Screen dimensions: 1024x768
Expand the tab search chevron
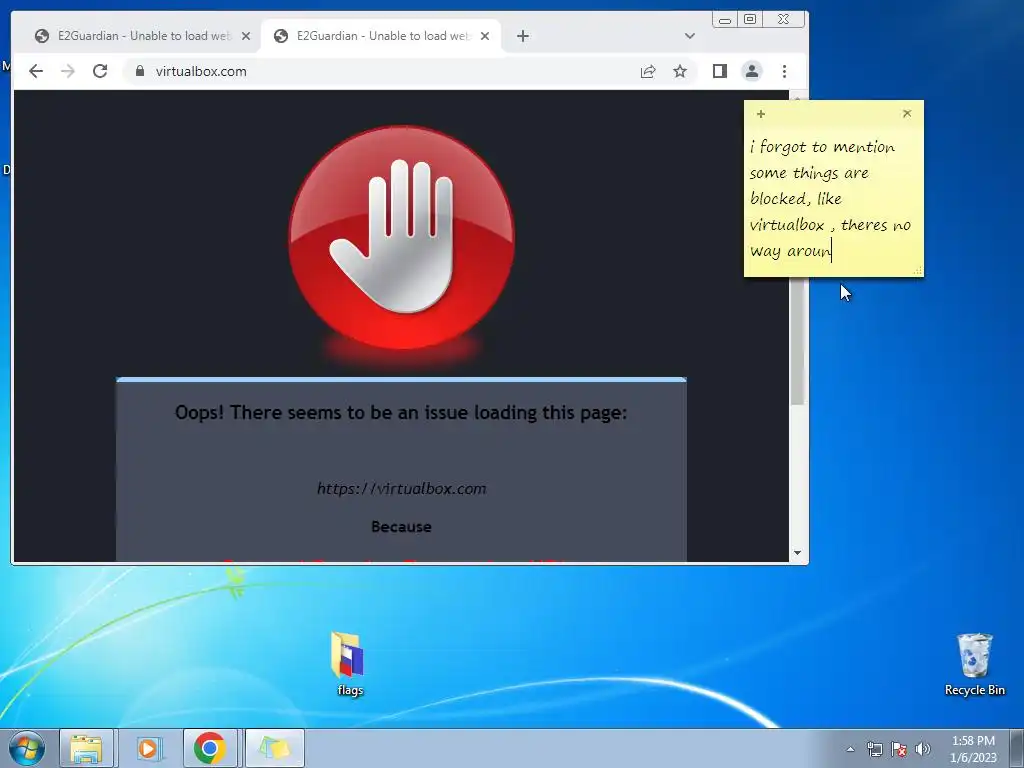point(690,36)
